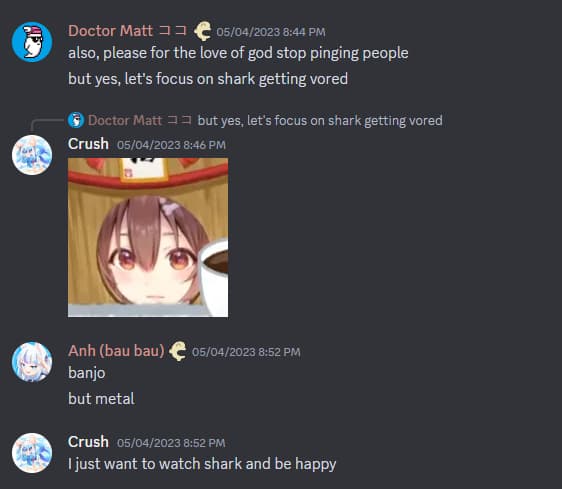Click Doctor Matt's name in the reply line
Image resolution: width=562 pixels, height=489 pixels.
pyautogui.click(x=140, y=120)
